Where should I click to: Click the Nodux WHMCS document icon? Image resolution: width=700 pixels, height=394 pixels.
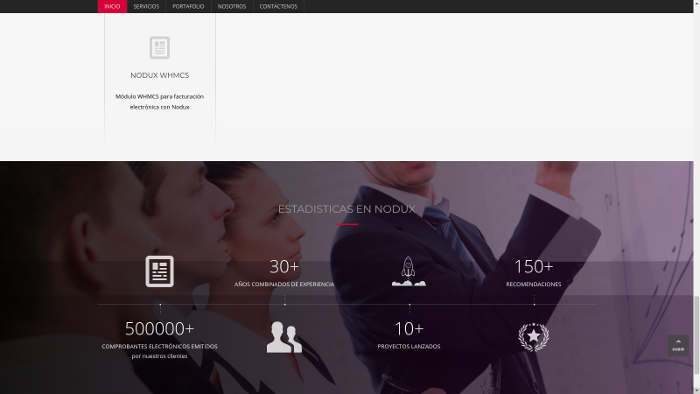pyautogui.click(x=159, y=48)
